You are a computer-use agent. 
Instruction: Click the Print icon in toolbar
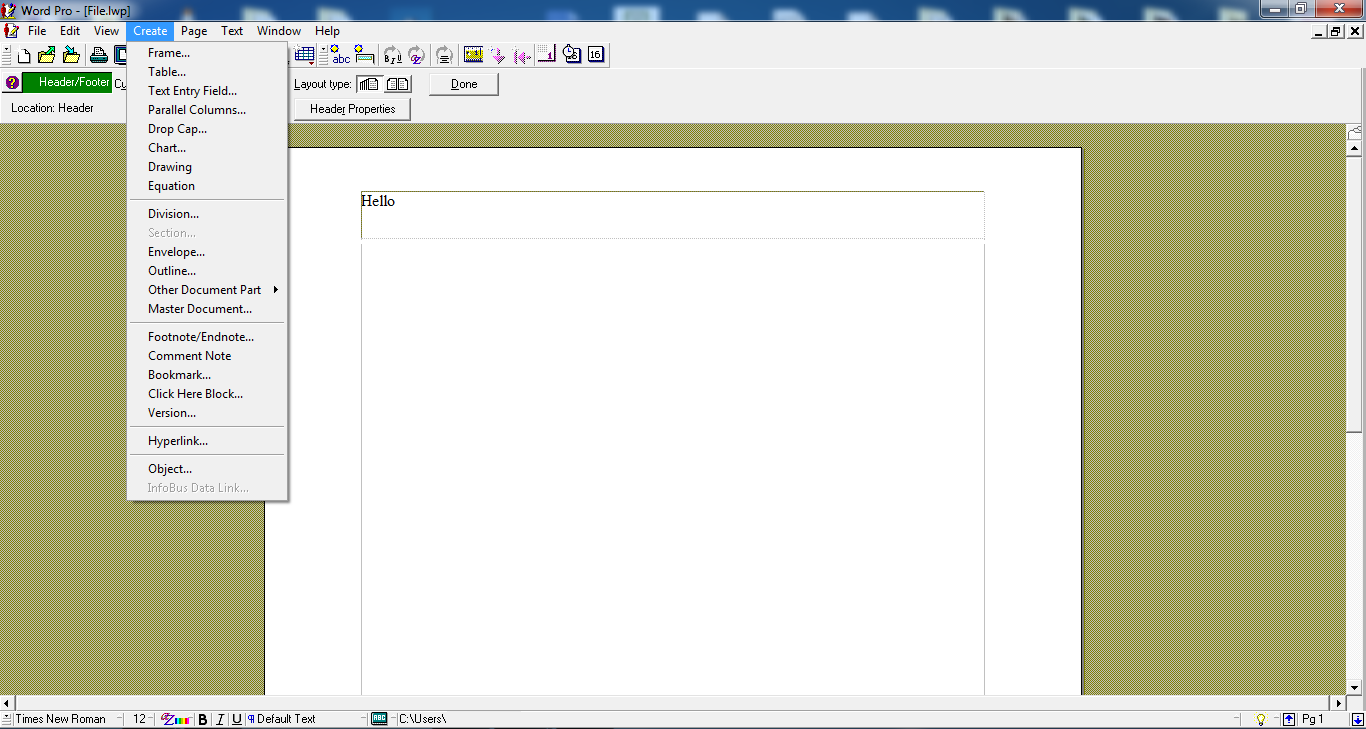point(99,55)
